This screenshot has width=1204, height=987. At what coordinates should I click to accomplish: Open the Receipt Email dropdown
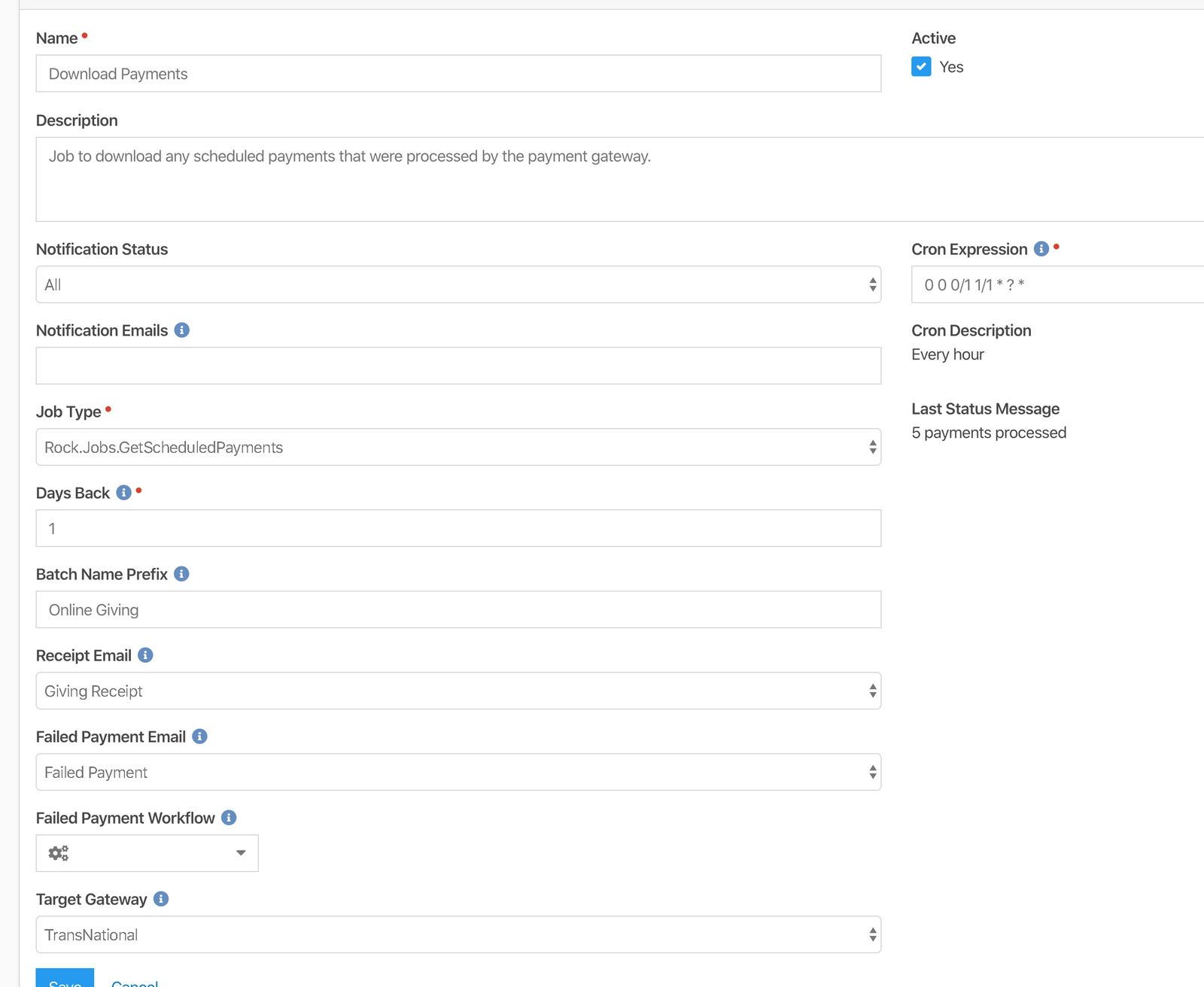[458, 691]
